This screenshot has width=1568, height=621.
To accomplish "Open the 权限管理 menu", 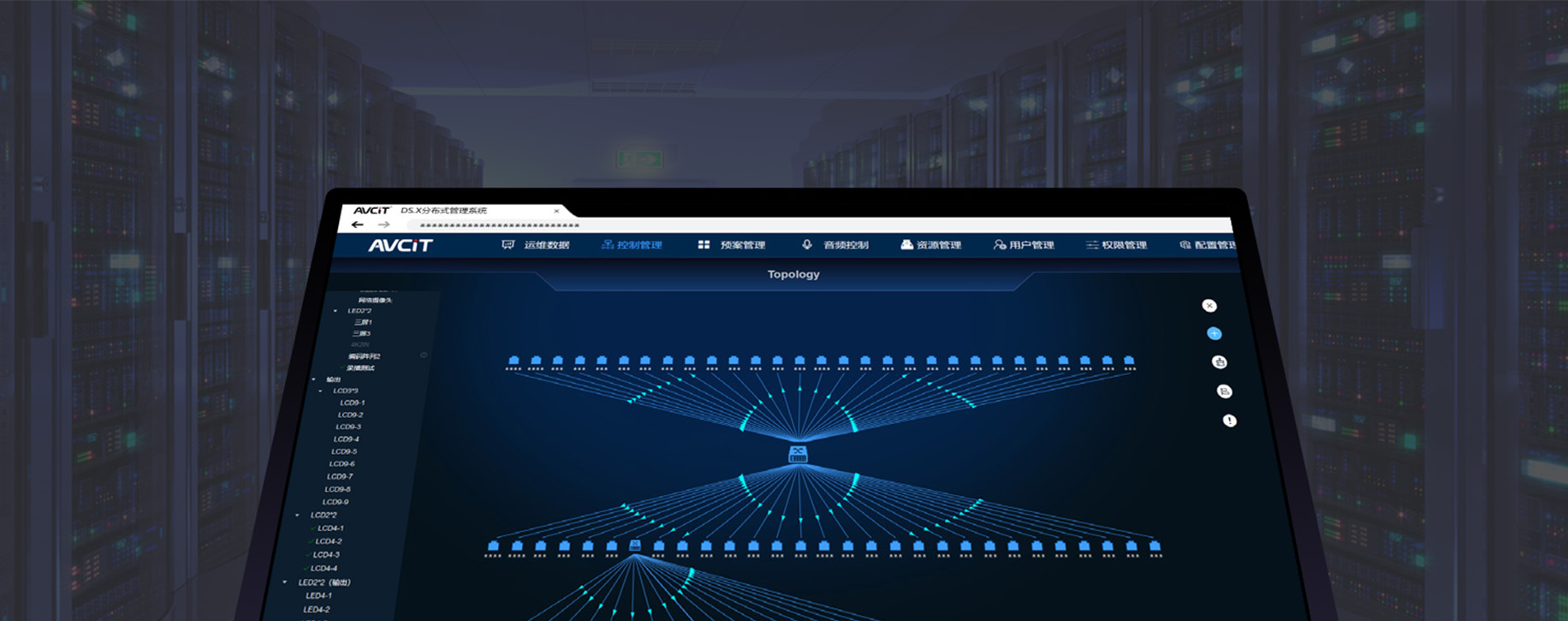I will 1117,245.
